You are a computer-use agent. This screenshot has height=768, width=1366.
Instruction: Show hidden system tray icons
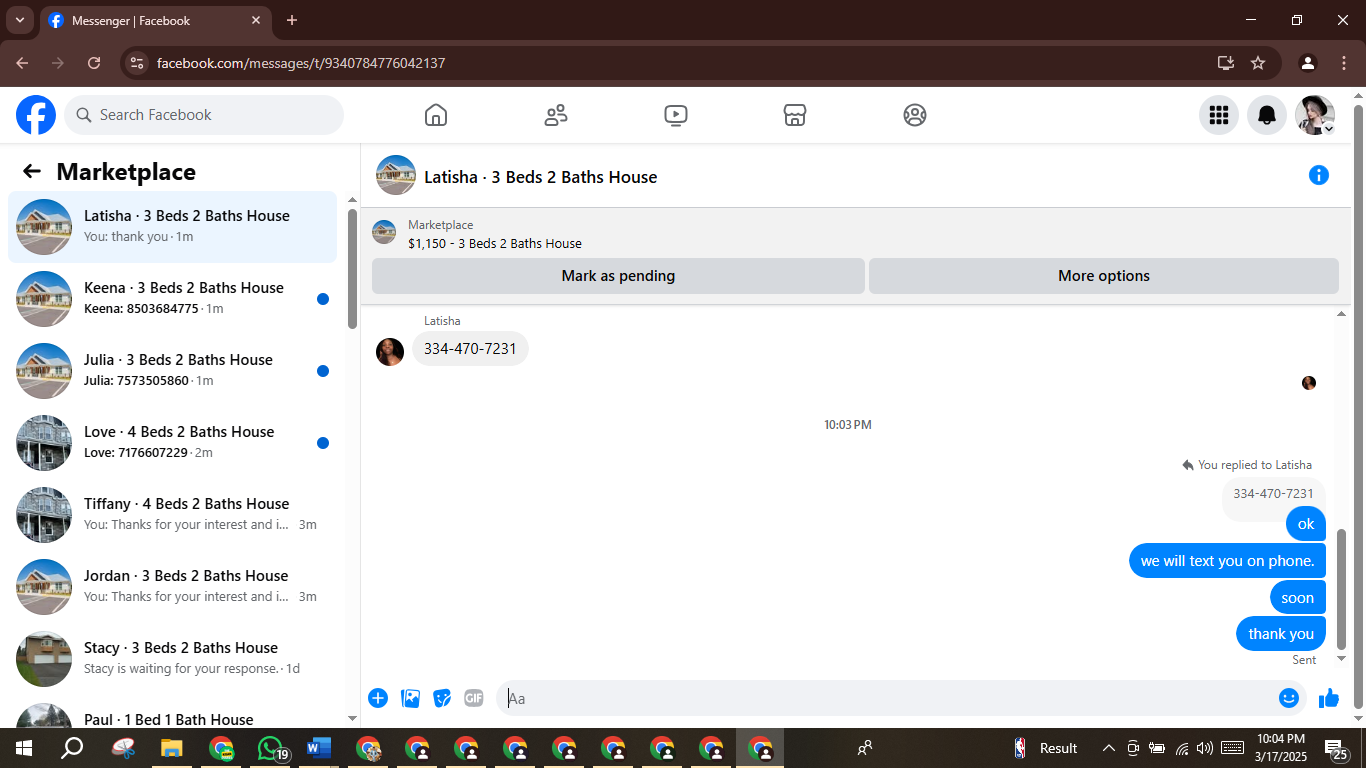click(1108, 748)
